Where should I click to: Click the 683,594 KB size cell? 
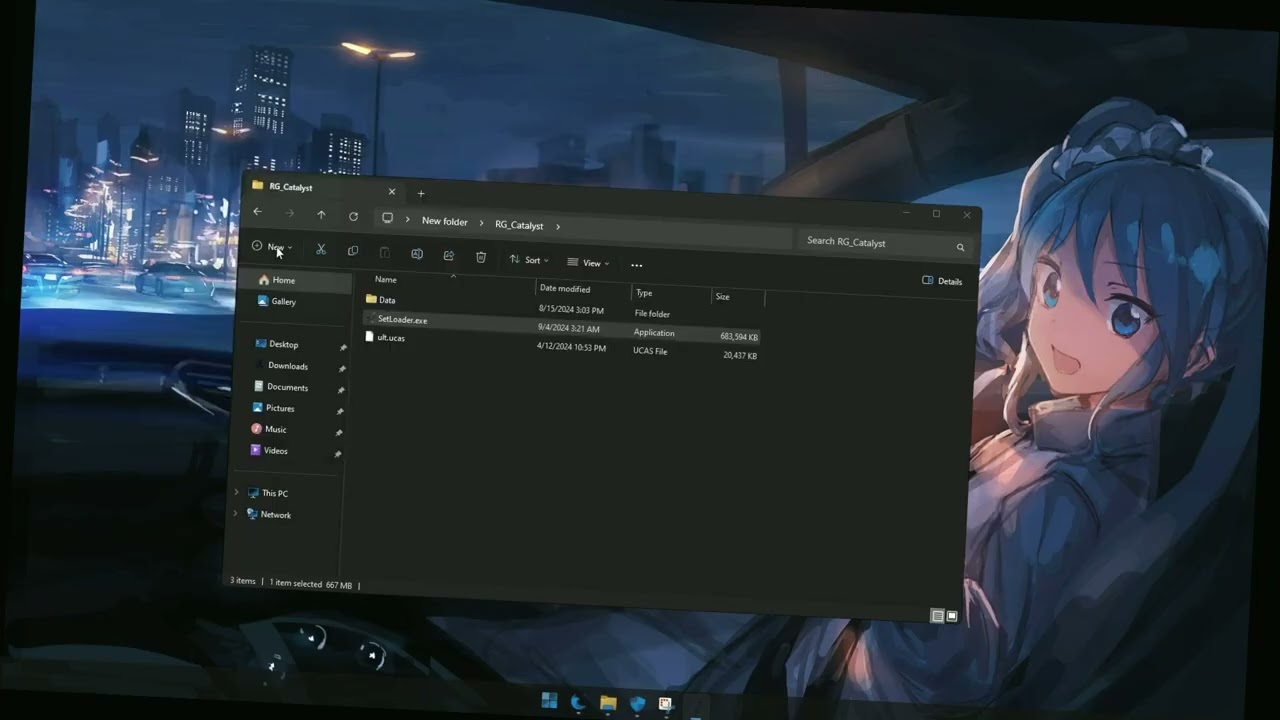pos(739,337)
